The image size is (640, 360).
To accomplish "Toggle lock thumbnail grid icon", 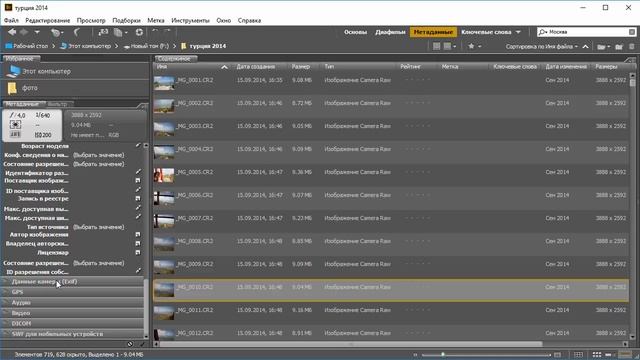I will [x=578, y=355].
